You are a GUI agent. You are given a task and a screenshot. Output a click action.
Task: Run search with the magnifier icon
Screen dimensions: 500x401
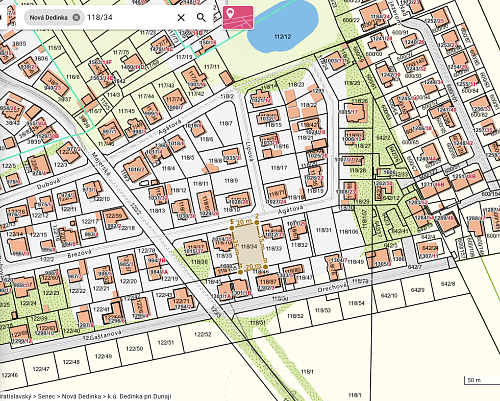tap(201, 17)
